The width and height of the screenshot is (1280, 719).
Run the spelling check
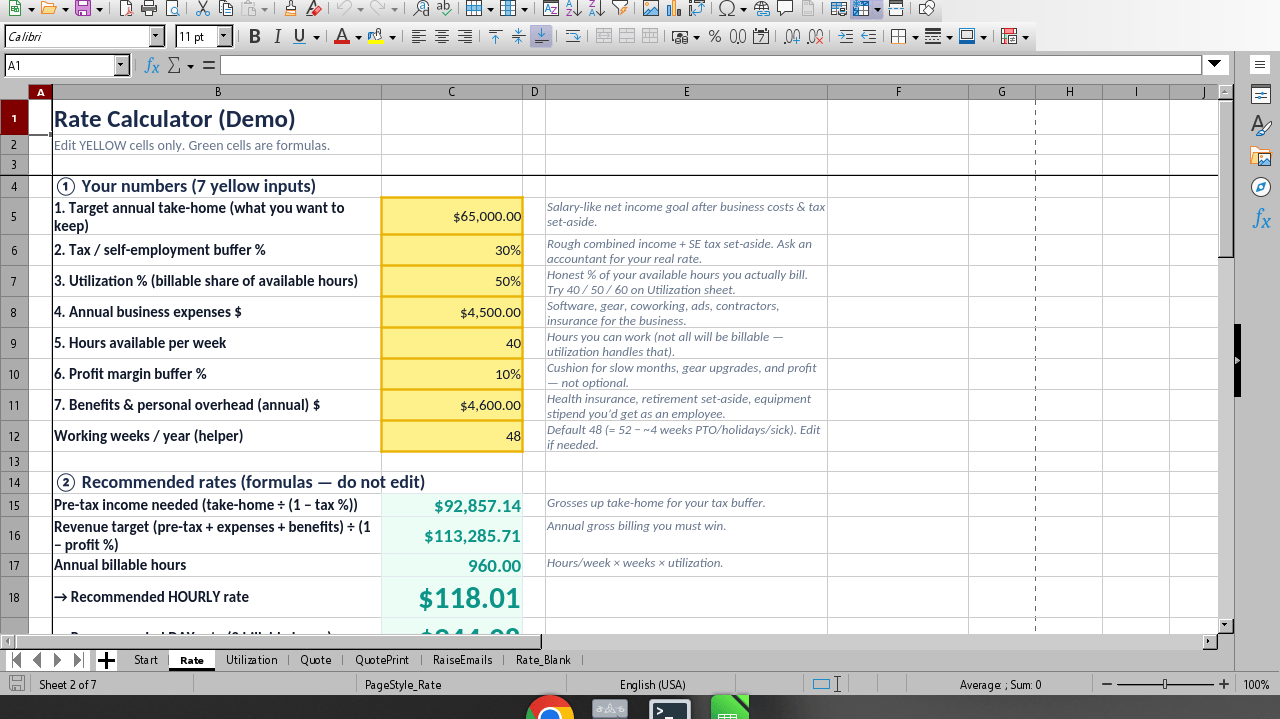coord(444,9)
